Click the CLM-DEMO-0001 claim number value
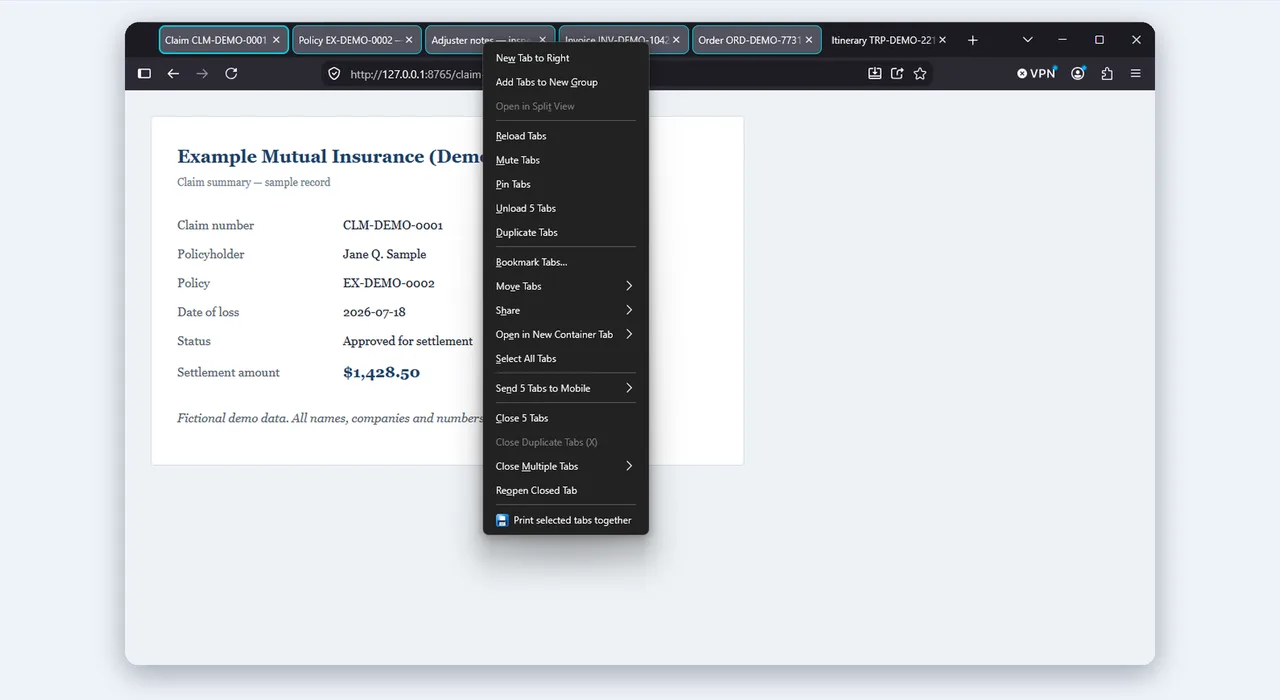 pos(393,226)
